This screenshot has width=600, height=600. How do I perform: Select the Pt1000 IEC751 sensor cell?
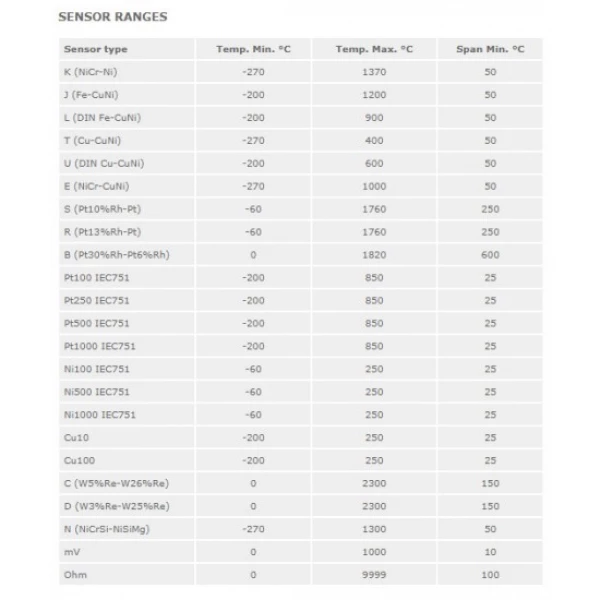99,346
